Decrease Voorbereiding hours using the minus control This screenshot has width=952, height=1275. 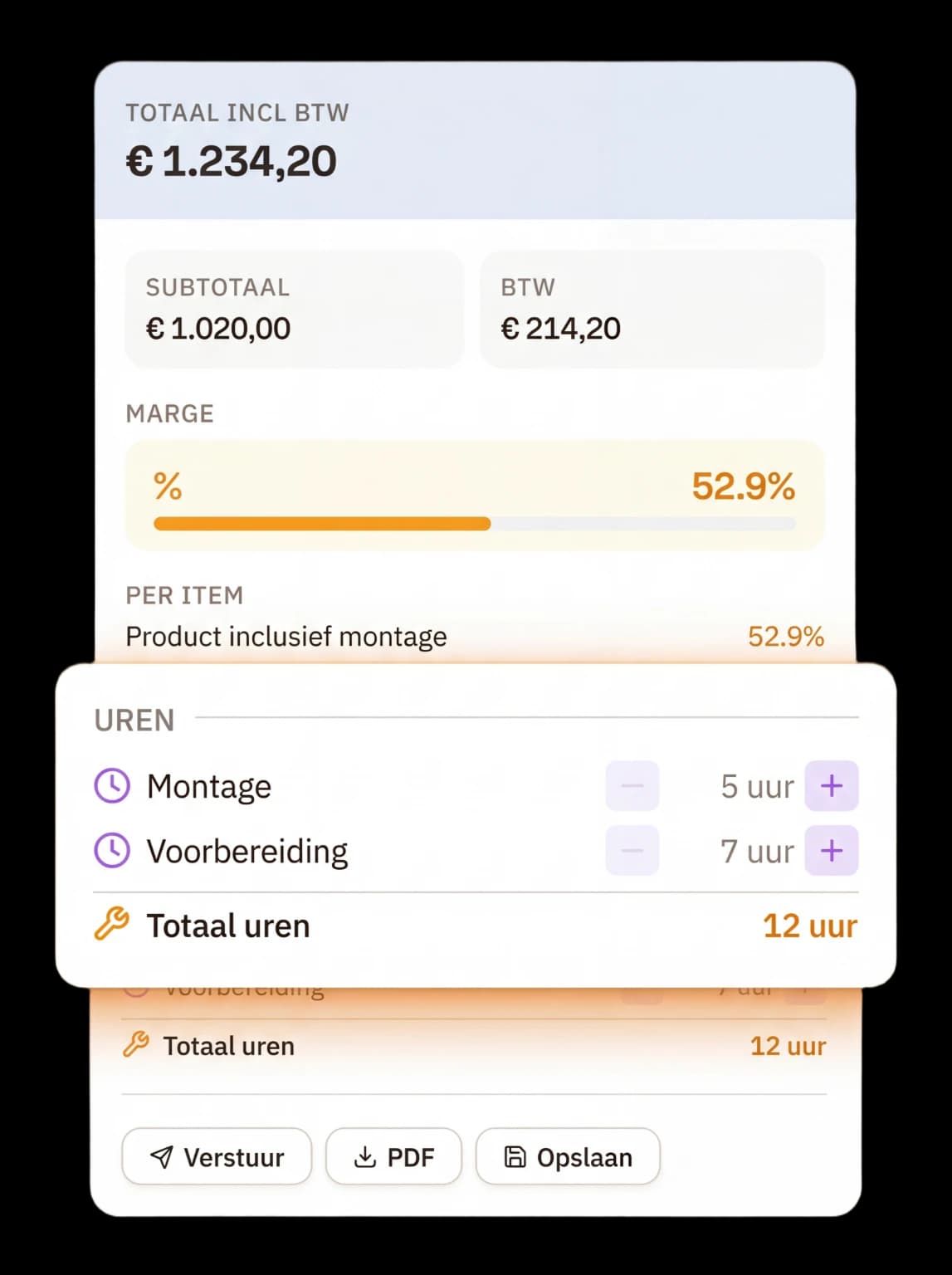pyautogui.click(x=632, y=850)
